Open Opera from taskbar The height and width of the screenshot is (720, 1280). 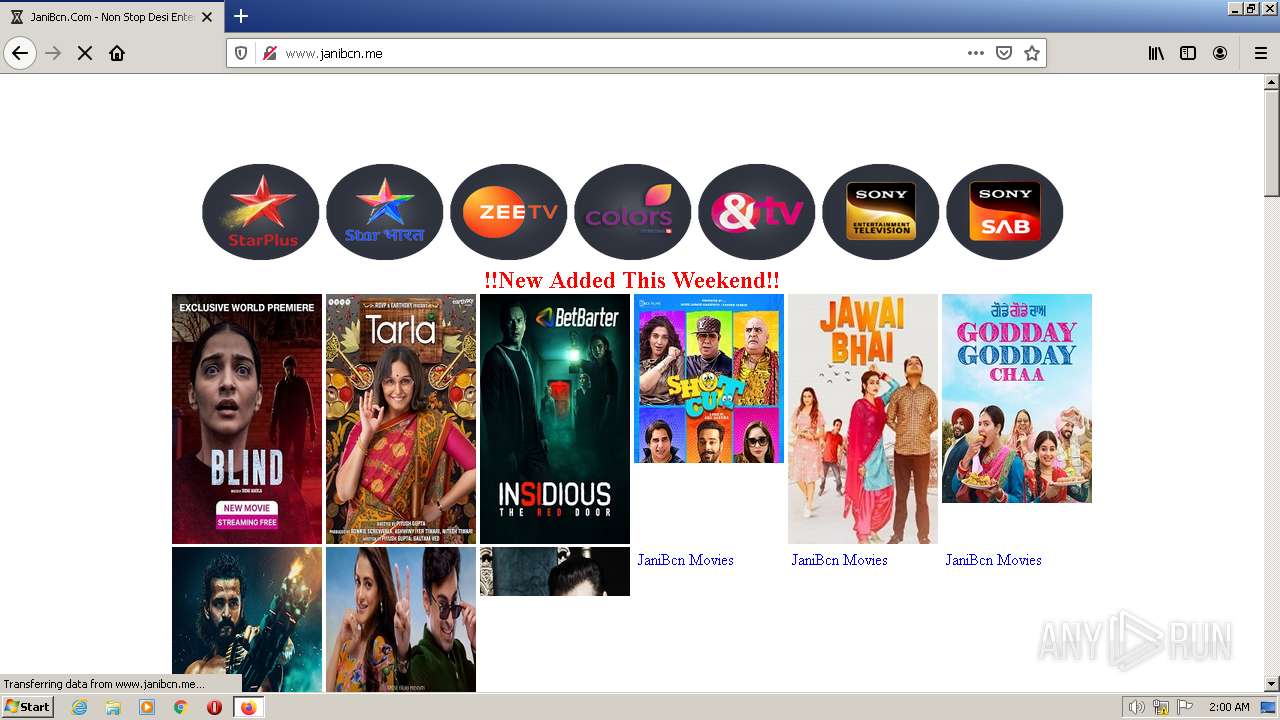pyautogui.click(x=214, y=707)
